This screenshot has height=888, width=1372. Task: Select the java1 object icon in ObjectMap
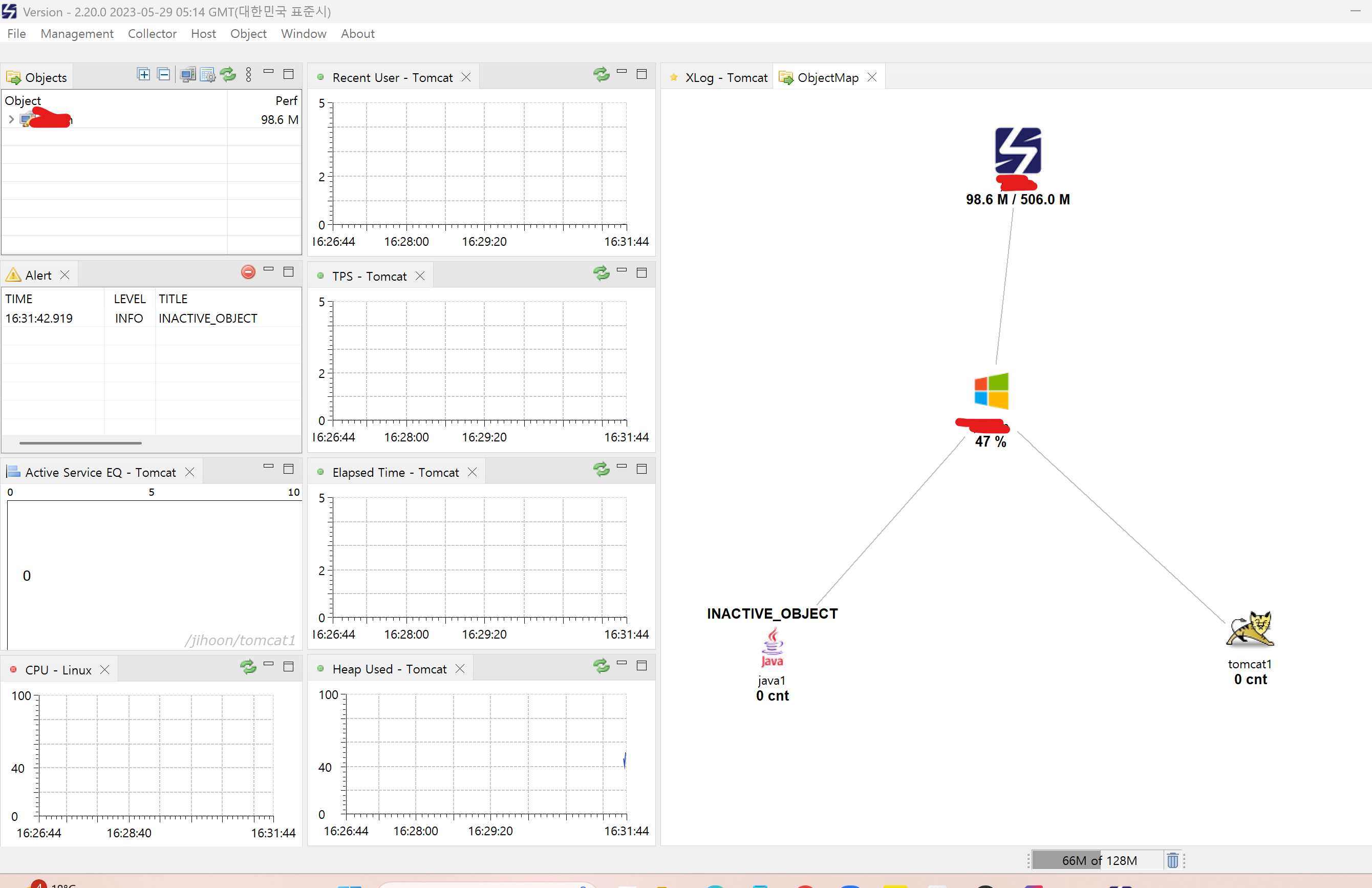pos(773,647)
